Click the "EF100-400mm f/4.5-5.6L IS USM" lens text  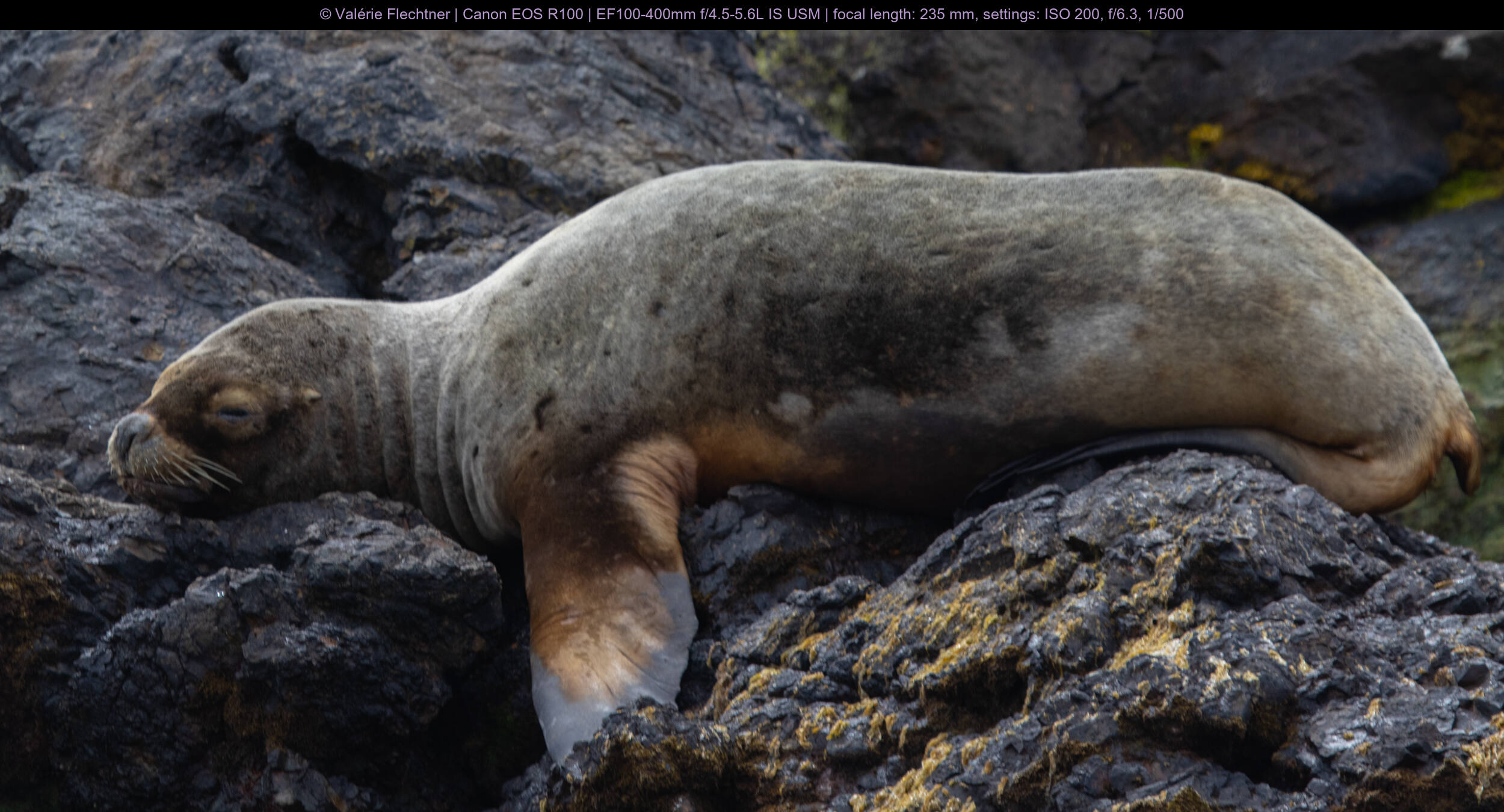tap(708, 14)
